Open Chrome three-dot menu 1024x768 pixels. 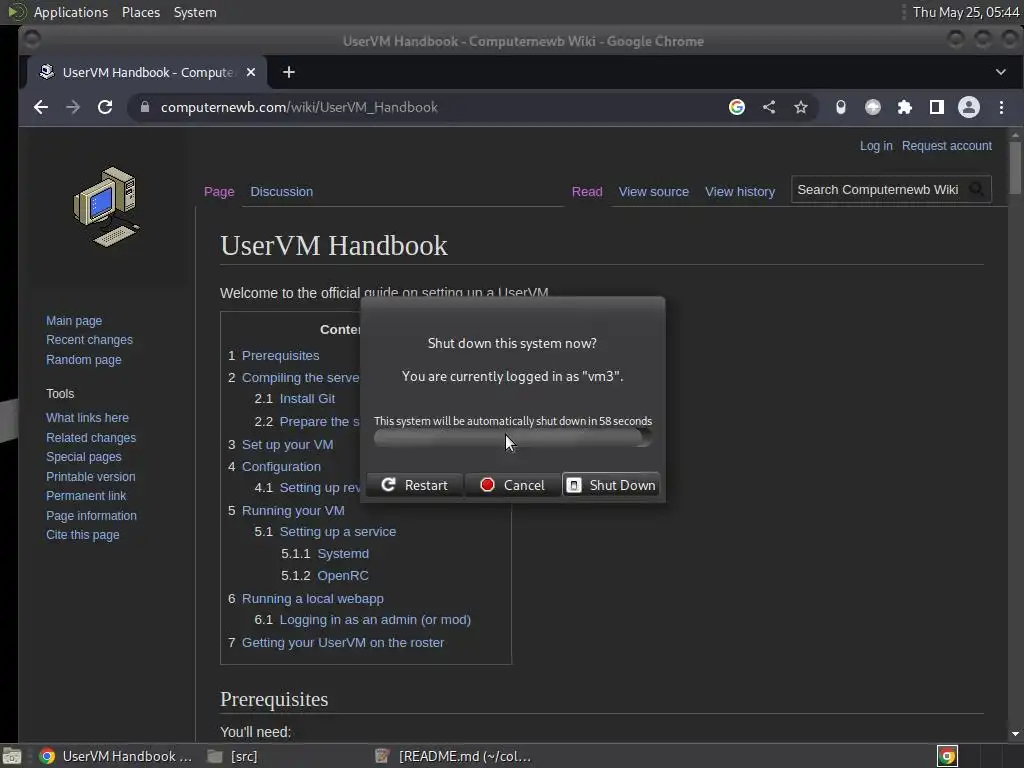click(x=1001, y=107)
